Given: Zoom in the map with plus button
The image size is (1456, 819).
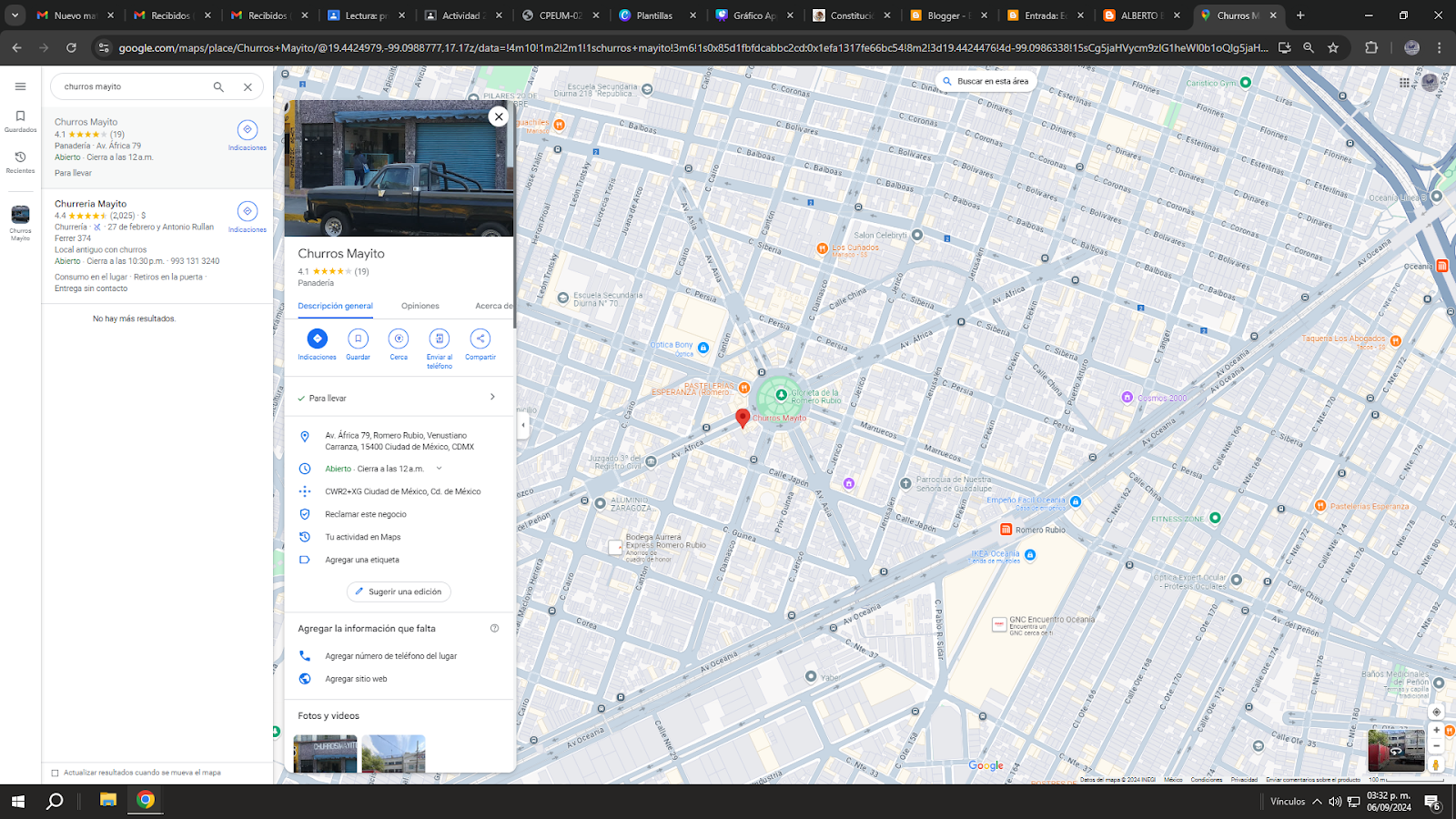Looking at the screenshot, I should (x=1437, y=730).
